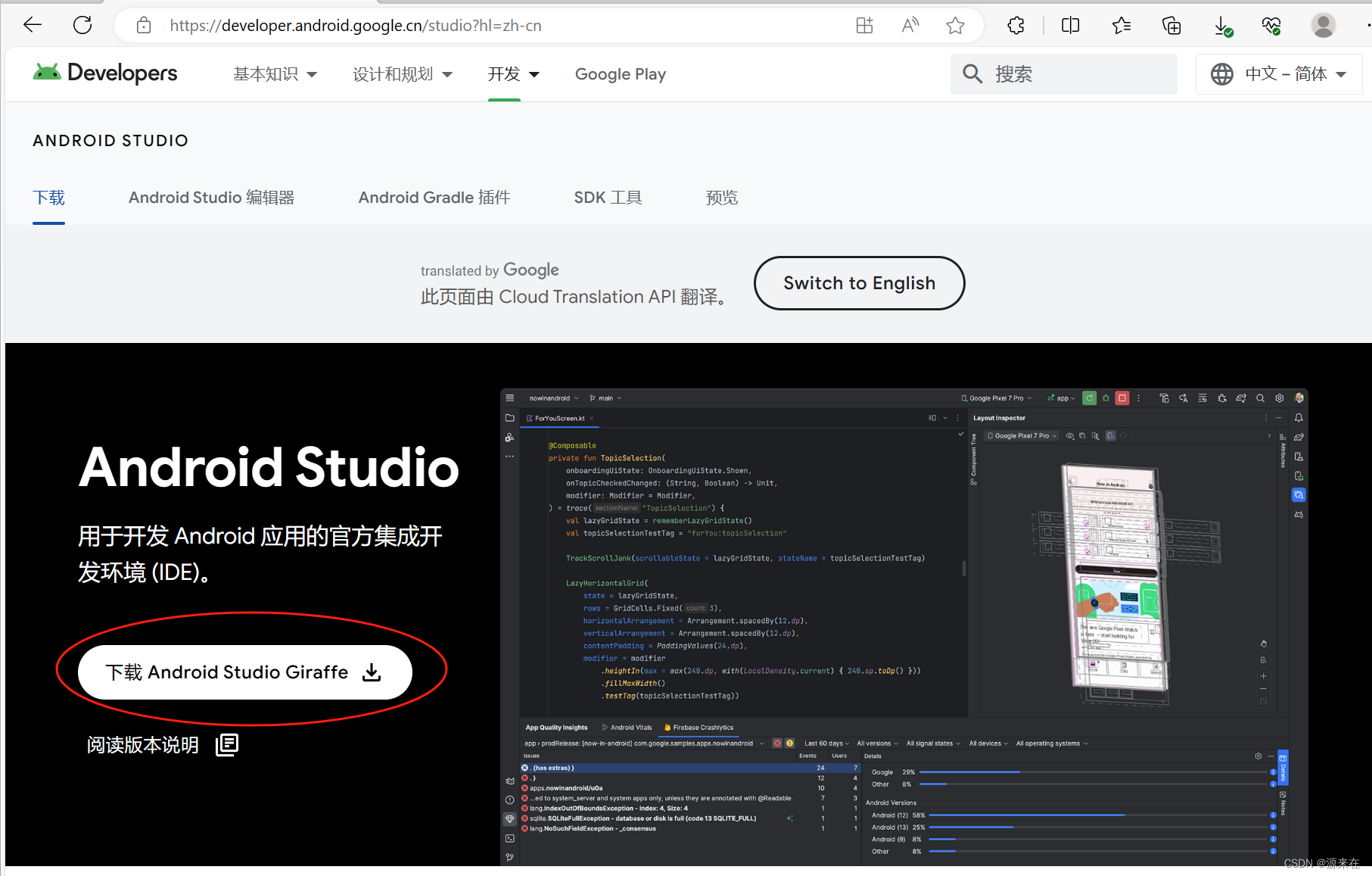Switch to the Android Gradle 插件 tab
Viewport: 1372px width, 876px height.
(434, 198)
